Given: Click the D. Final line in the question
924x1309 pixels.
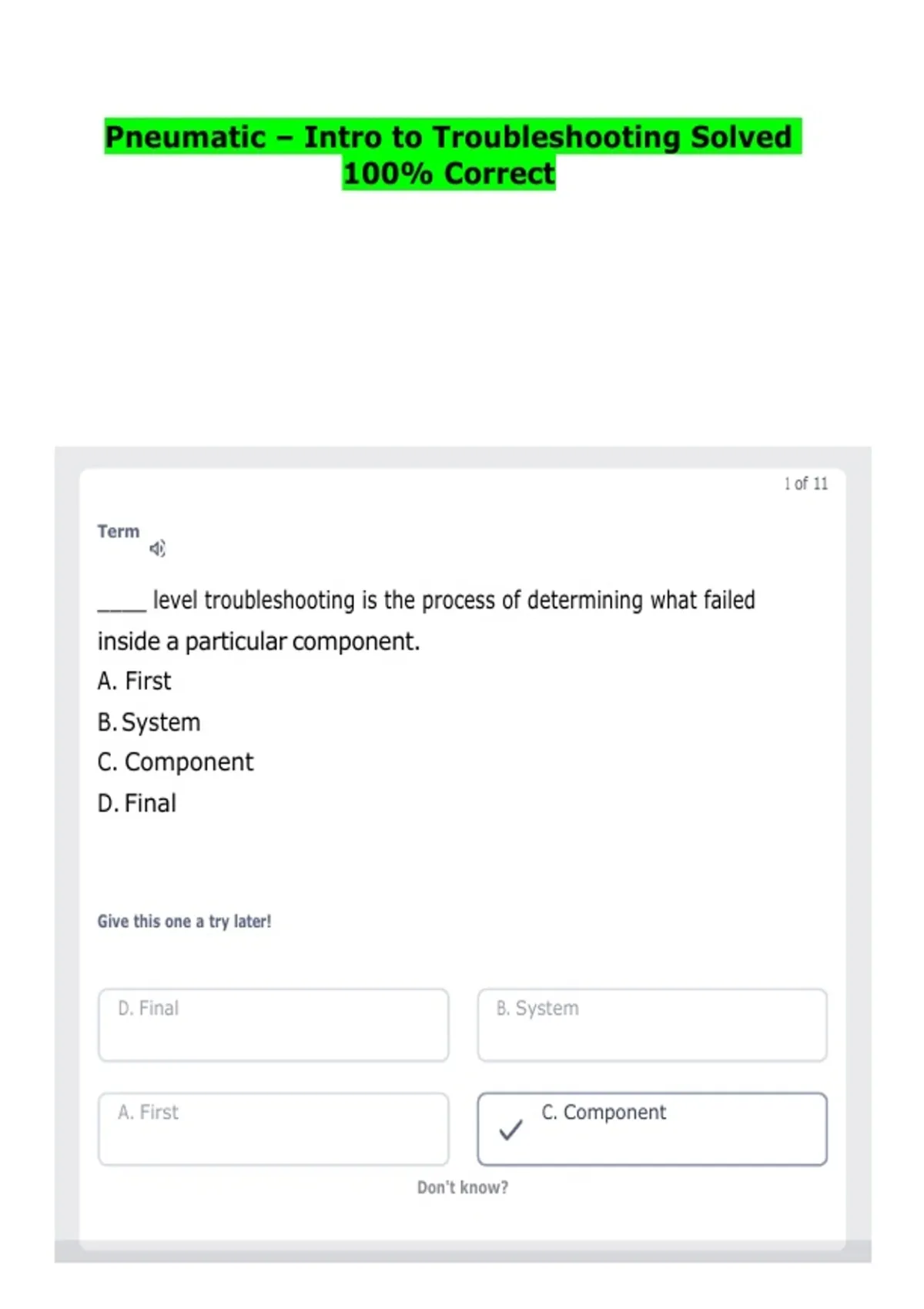Looking at the screenshot, I should point(137,803).
